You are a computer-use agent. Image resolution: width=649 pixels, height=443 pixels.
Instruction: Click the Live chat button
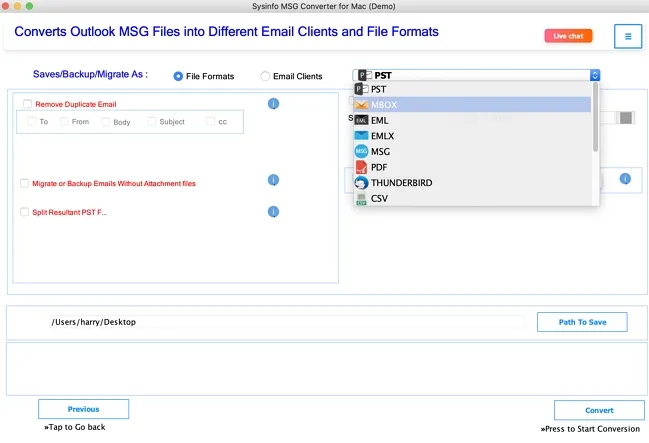point(568,36)
